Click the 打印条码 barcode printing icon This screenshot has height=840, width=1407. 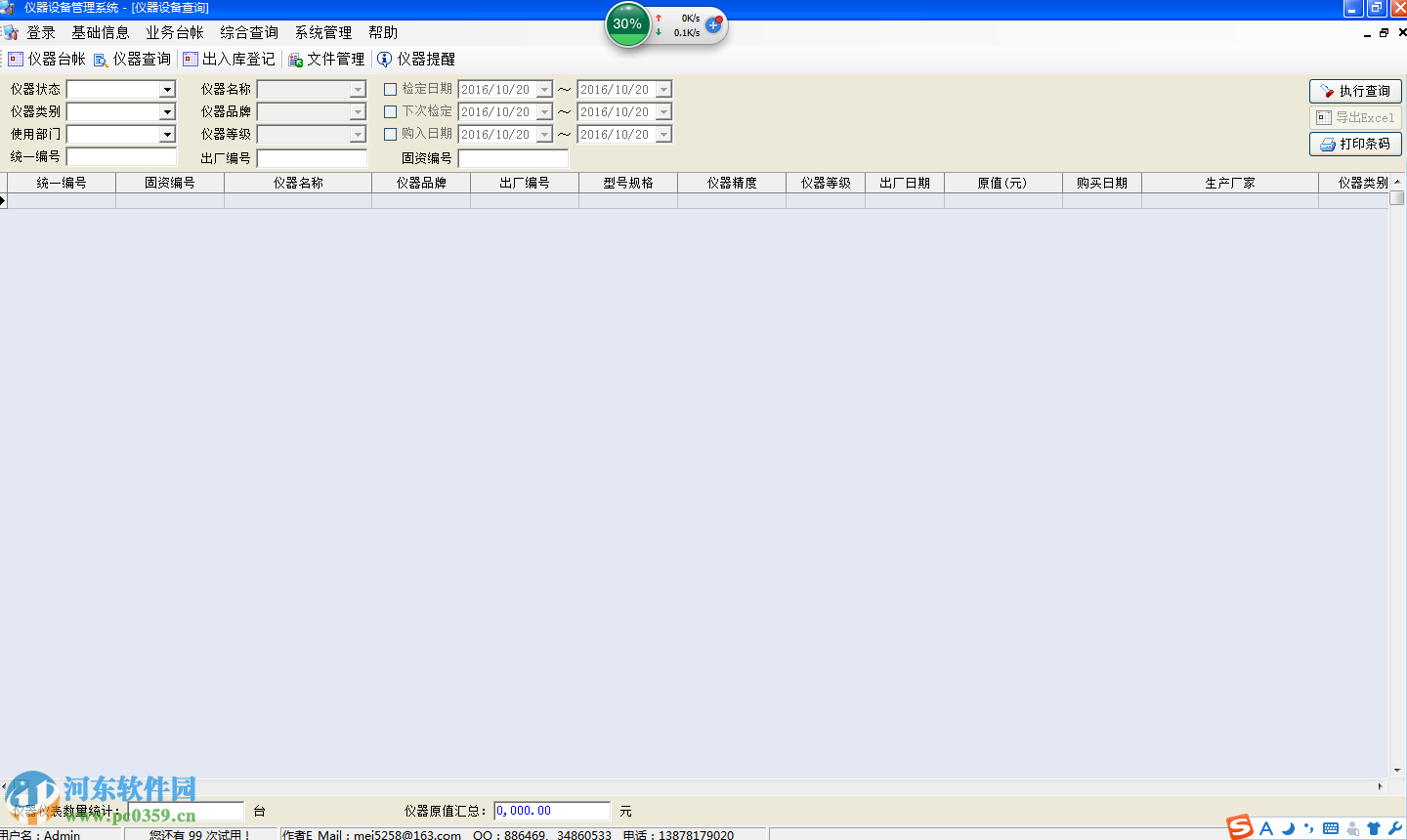(1355, 143)
